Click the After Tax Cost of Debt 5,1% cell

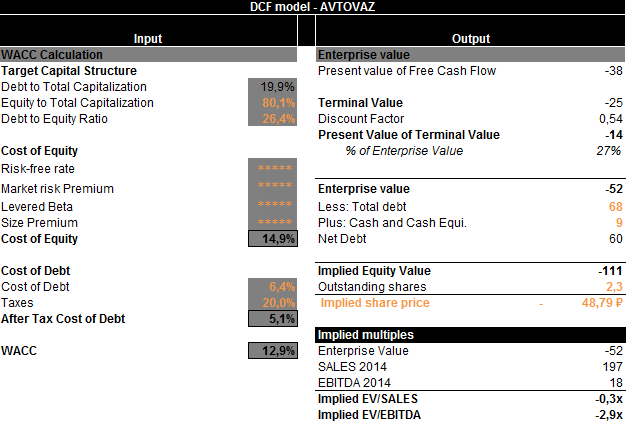click(272, 319)
